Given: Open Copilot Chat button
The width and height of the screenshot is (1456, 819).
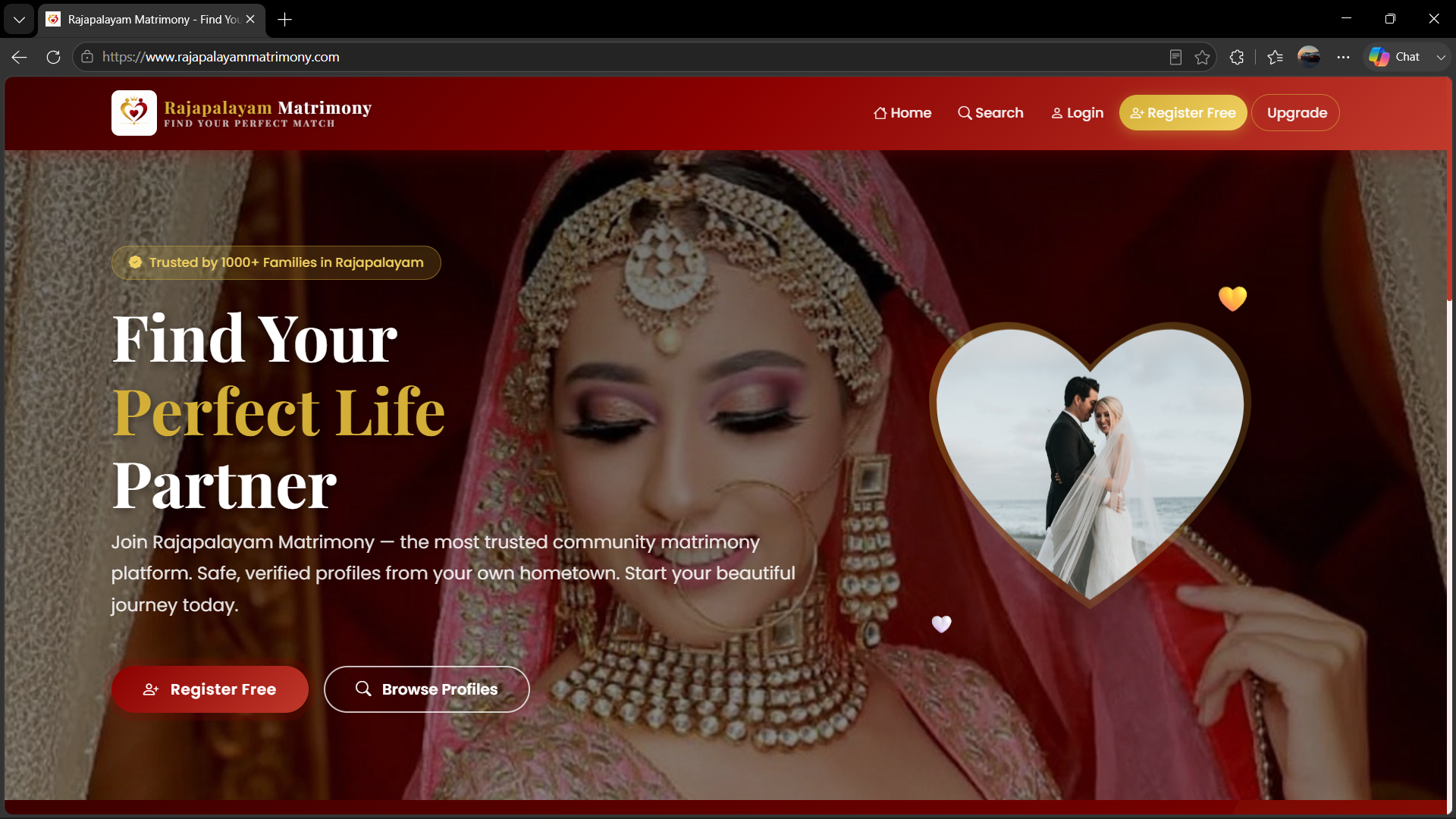Looking at the screenshot, I should (x=1395, y=57).
